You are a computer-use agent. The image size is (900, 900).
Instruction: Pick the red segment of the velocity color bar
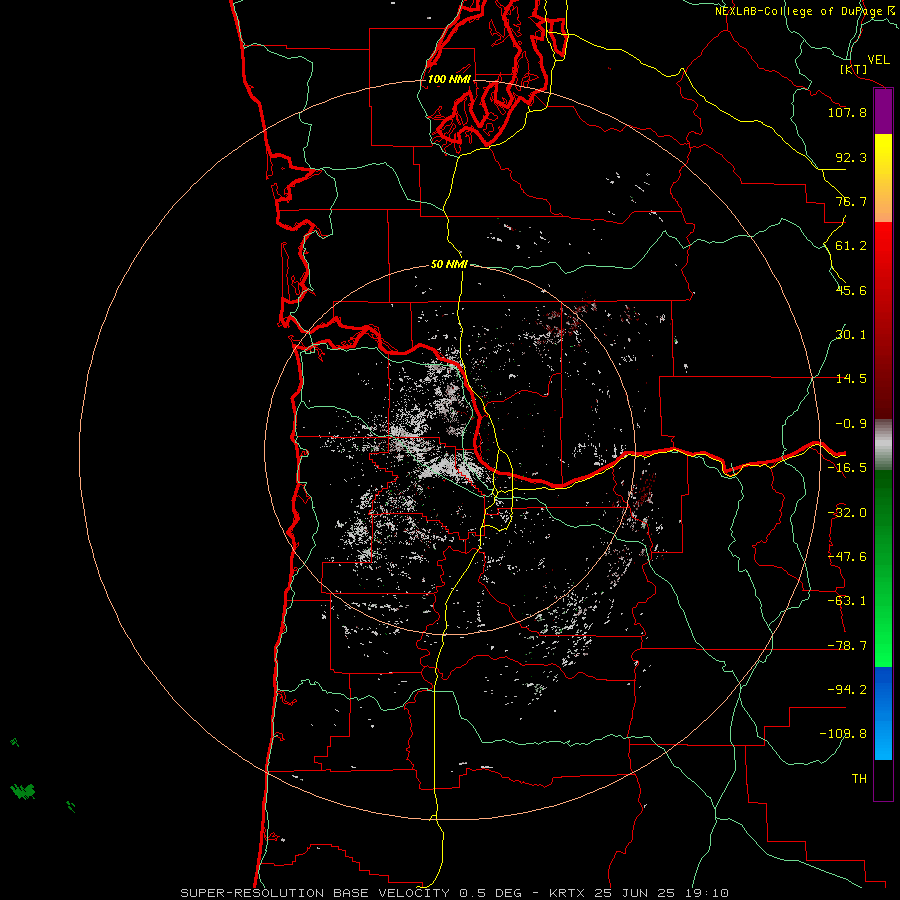(883, 320)
